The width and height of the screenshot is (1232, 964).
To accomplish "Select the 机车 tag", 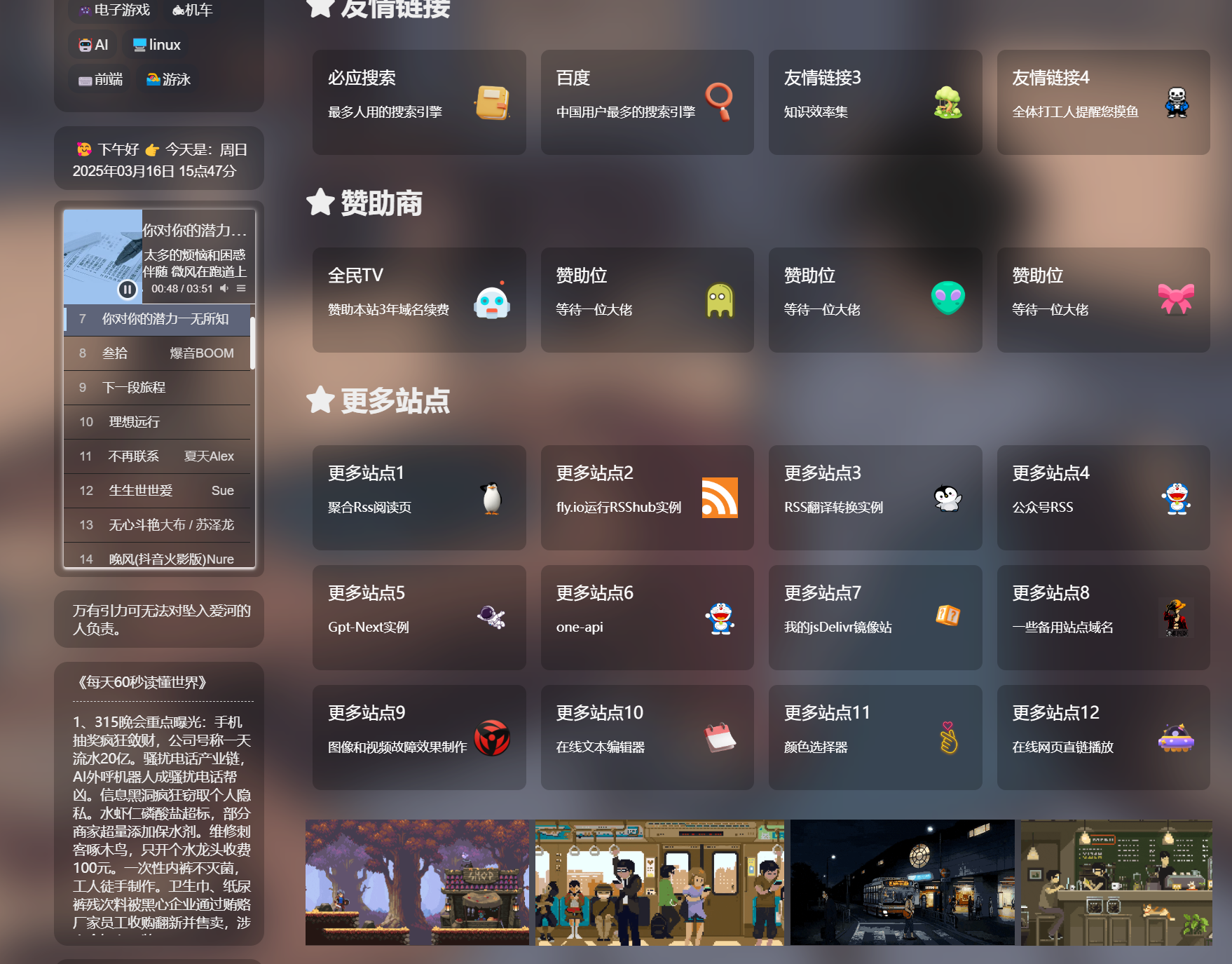I will click(192, 10).
